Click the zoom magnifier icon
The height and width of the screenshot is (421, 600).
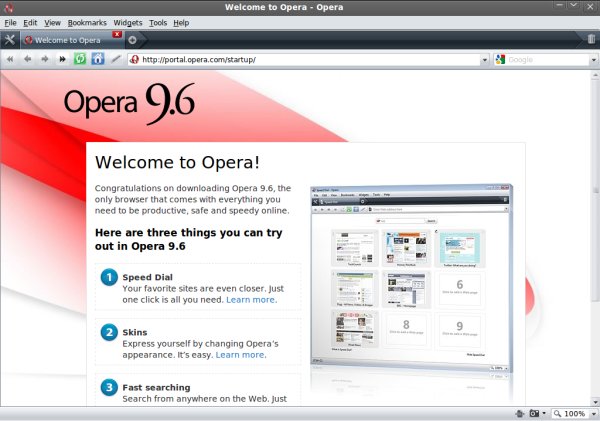click(x=558, y=413)
